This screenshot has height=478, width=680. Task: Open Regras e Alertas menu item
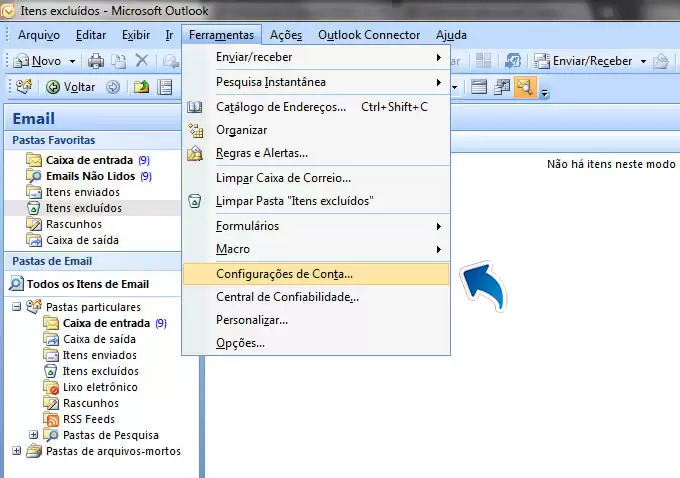(316, 153)
